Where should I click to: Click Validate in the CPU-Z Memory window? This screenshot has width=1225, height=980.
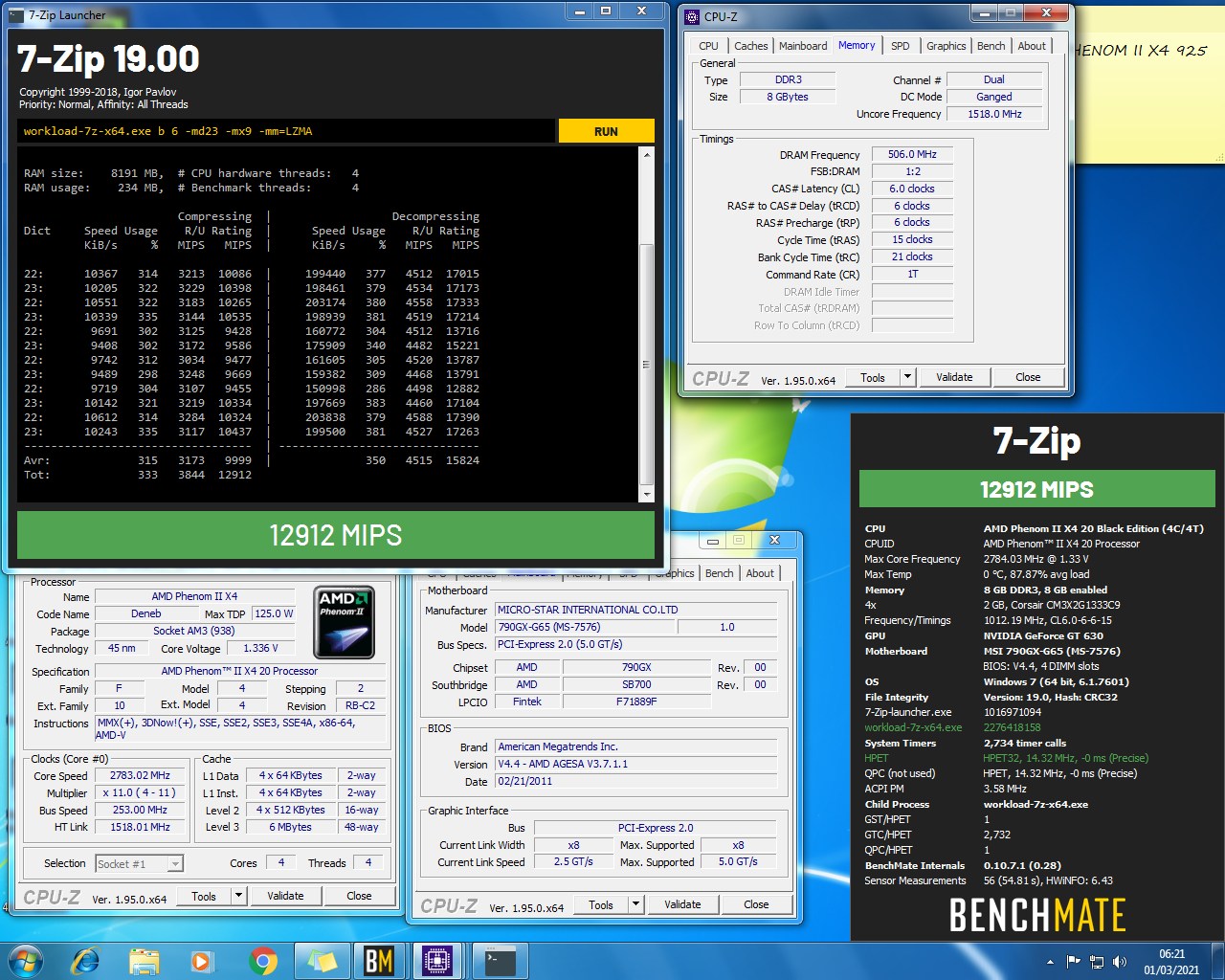(x=954, y=377)
